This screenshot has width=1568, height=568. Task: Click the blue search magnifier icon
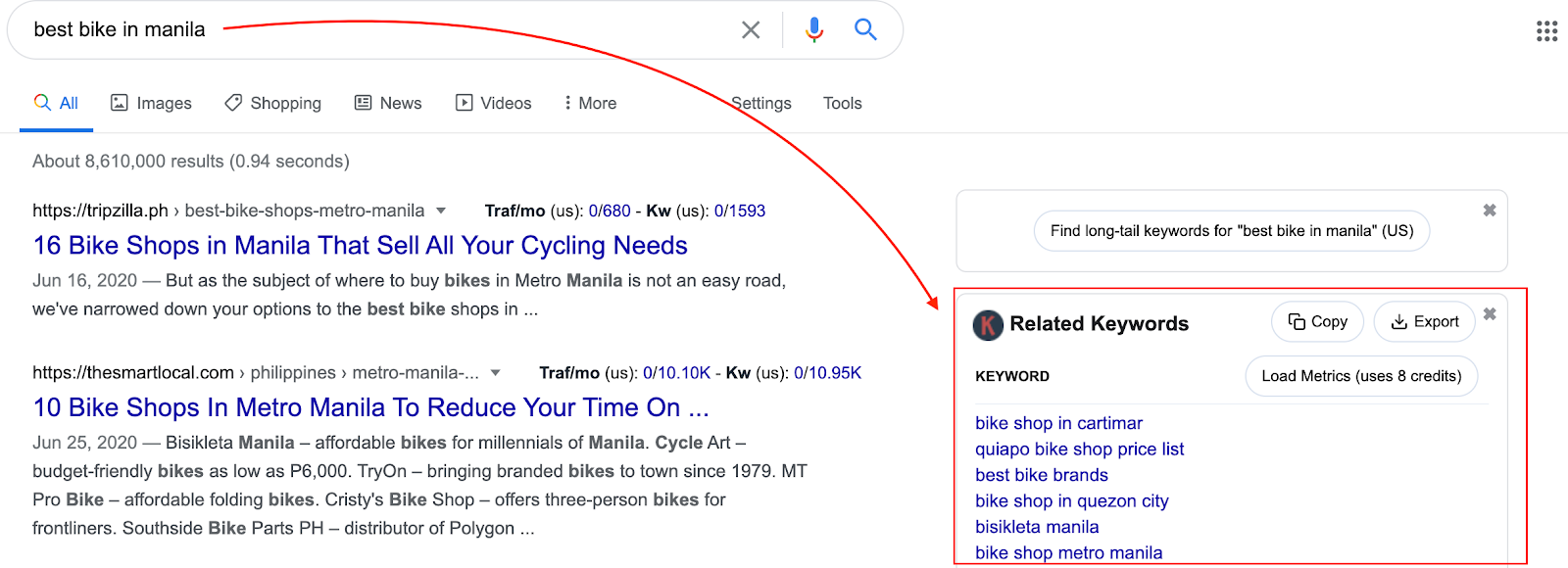(x=865, y=29)
